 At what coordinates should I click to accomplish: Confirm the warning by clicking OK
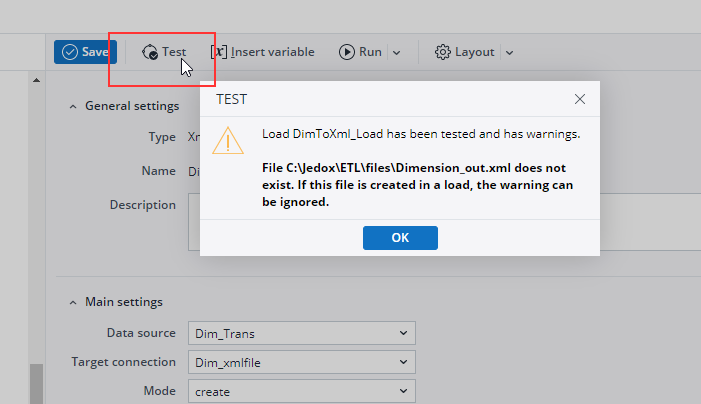pos(400,238)
